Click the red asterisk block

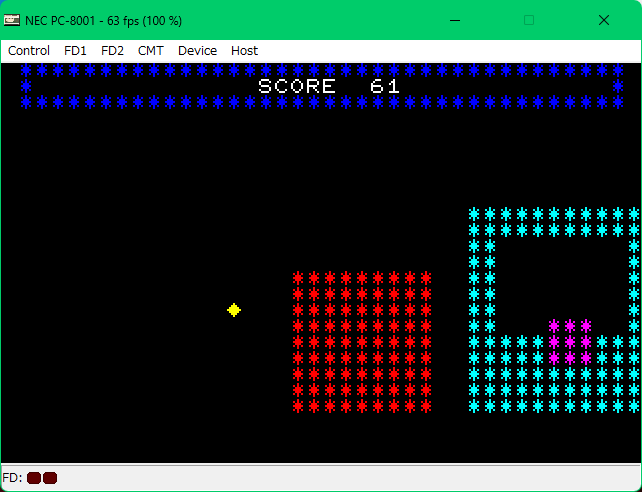point(362,342)
